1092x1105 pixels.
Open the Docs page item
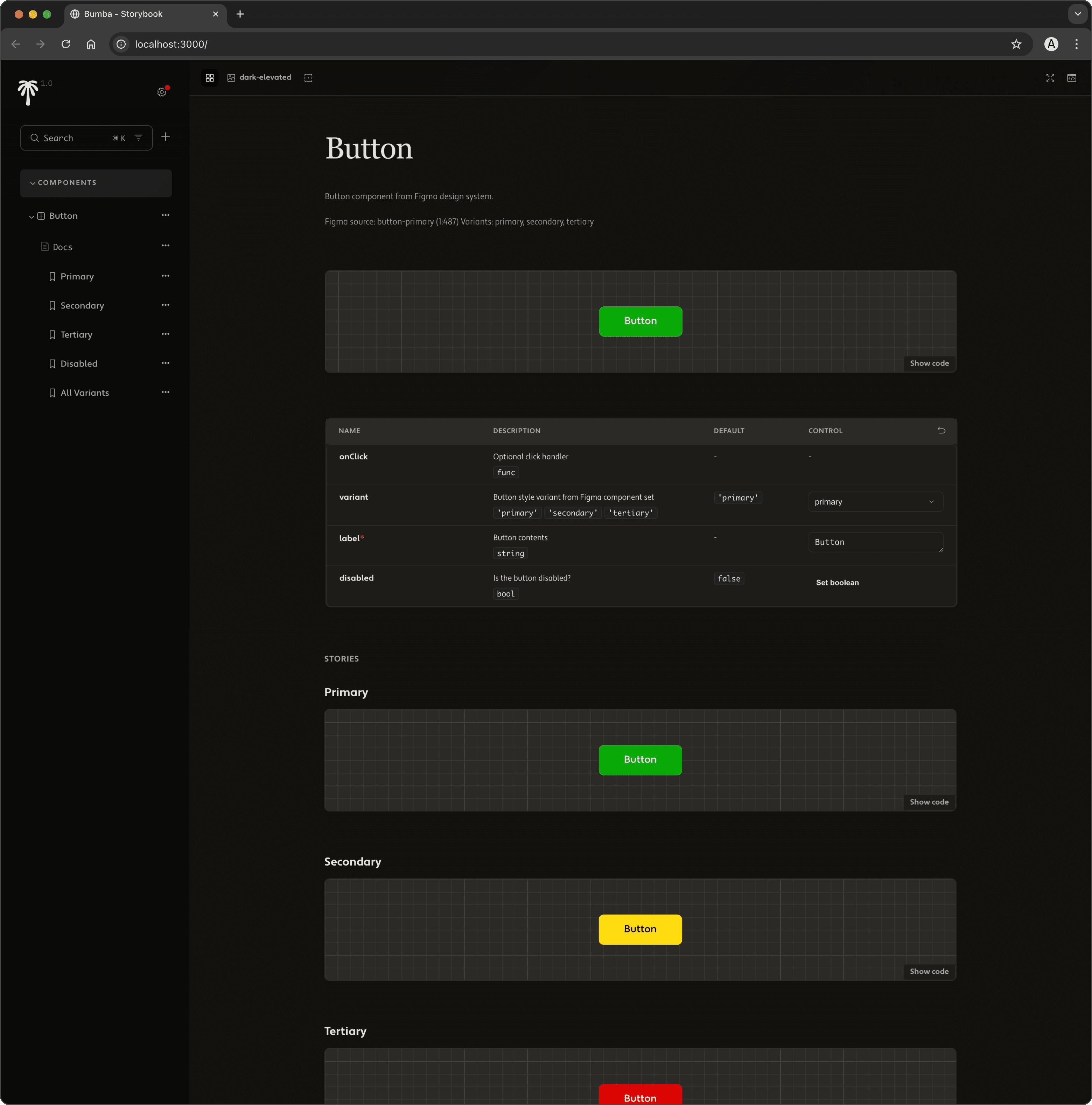[x=62, y=247]
